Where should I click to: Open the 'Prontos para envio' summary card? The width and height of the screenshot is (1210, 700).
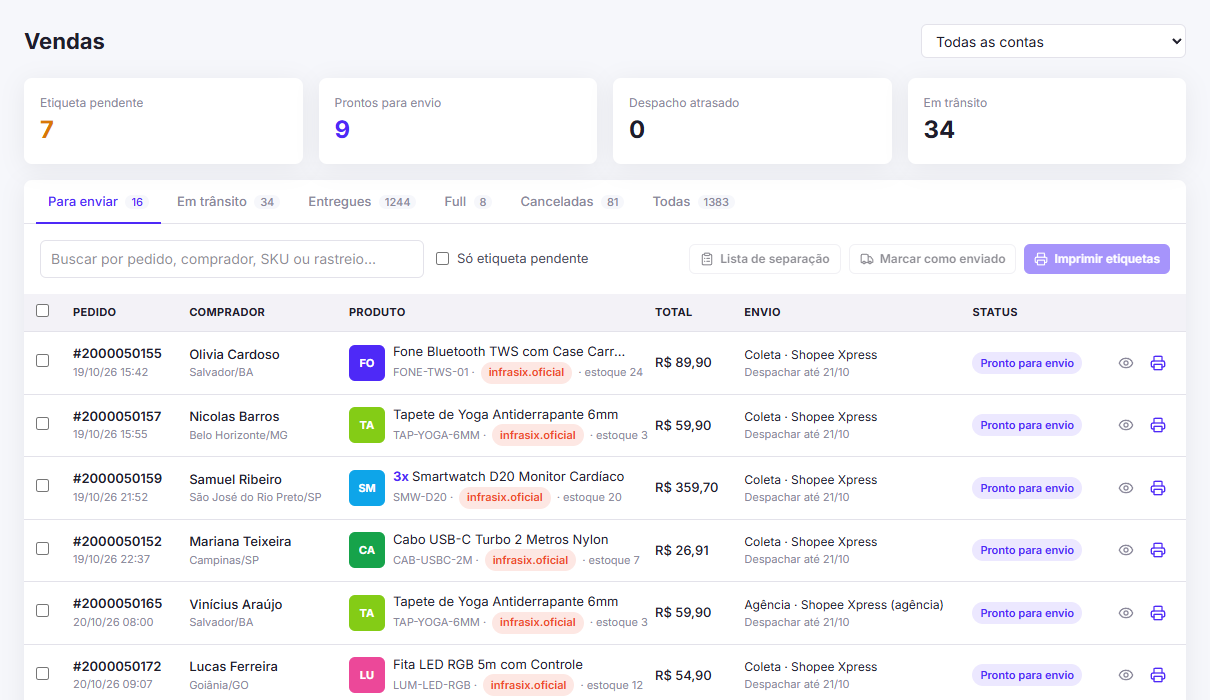458,121
